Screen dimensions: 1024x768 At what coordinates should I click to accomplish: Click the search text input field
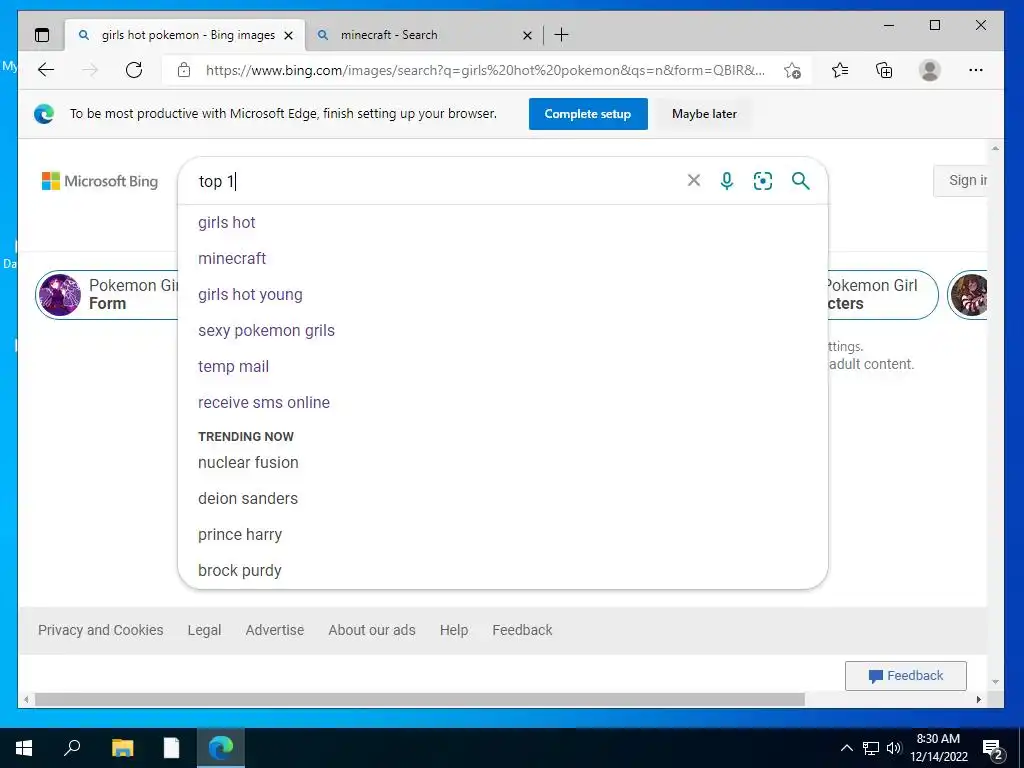436,181
